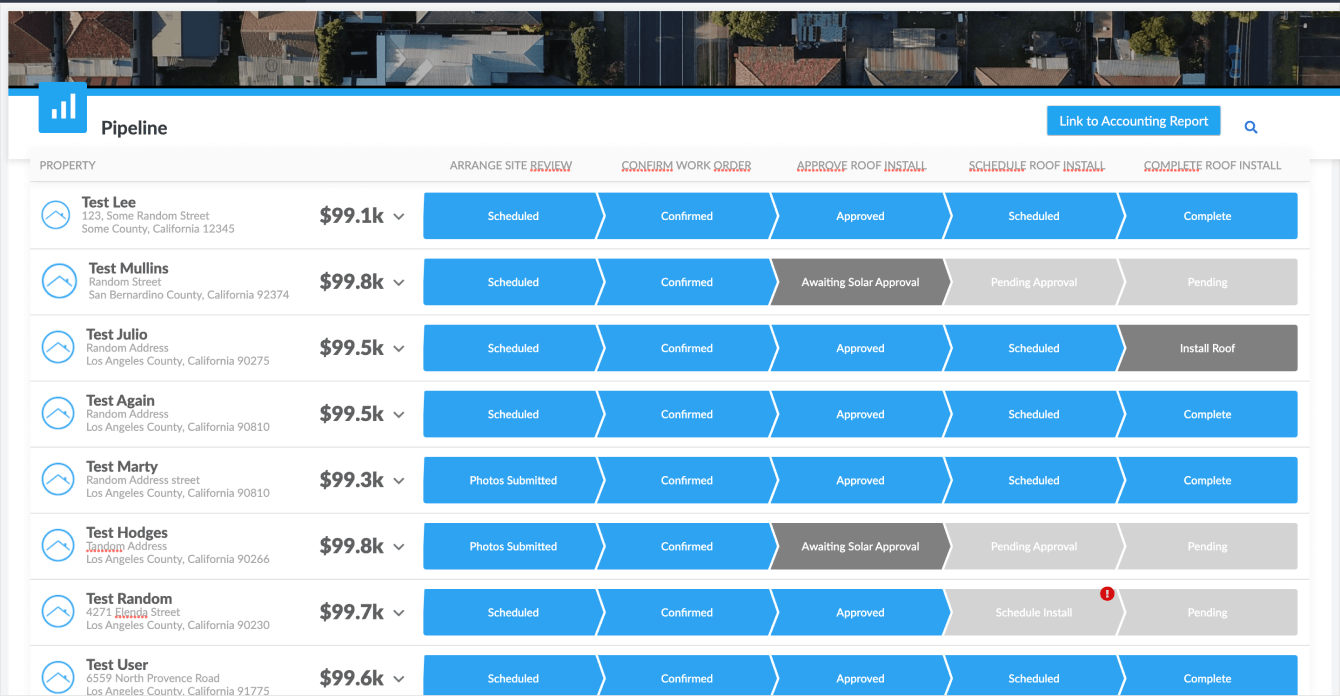The image size is (1340, 696).
Task: Click the house icon beside Test Julio
Action: pyautogui.click(x=57, y=348)
